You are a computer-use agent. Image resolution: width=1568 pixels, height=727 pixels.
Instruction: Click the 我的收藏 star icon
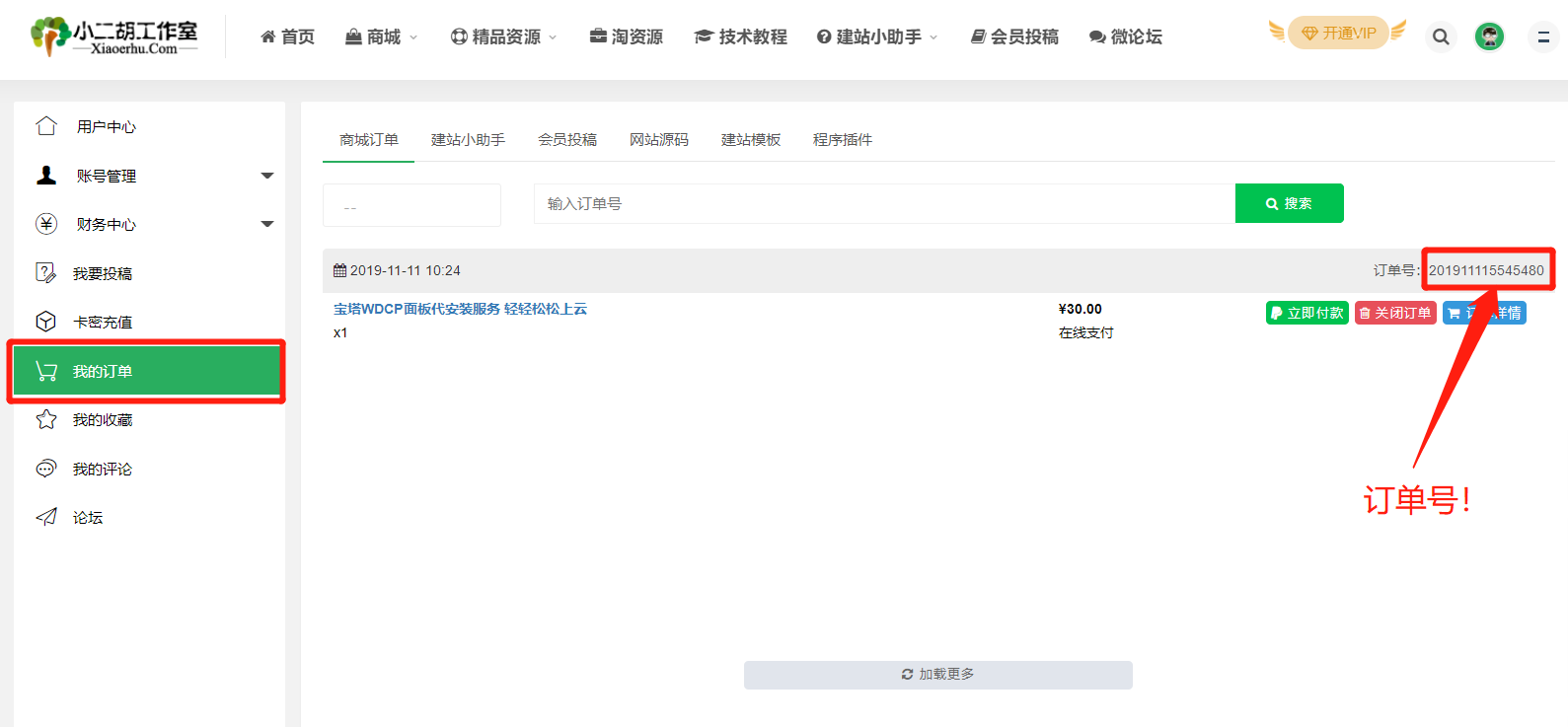pyautogui.click(x=46, y=419)
